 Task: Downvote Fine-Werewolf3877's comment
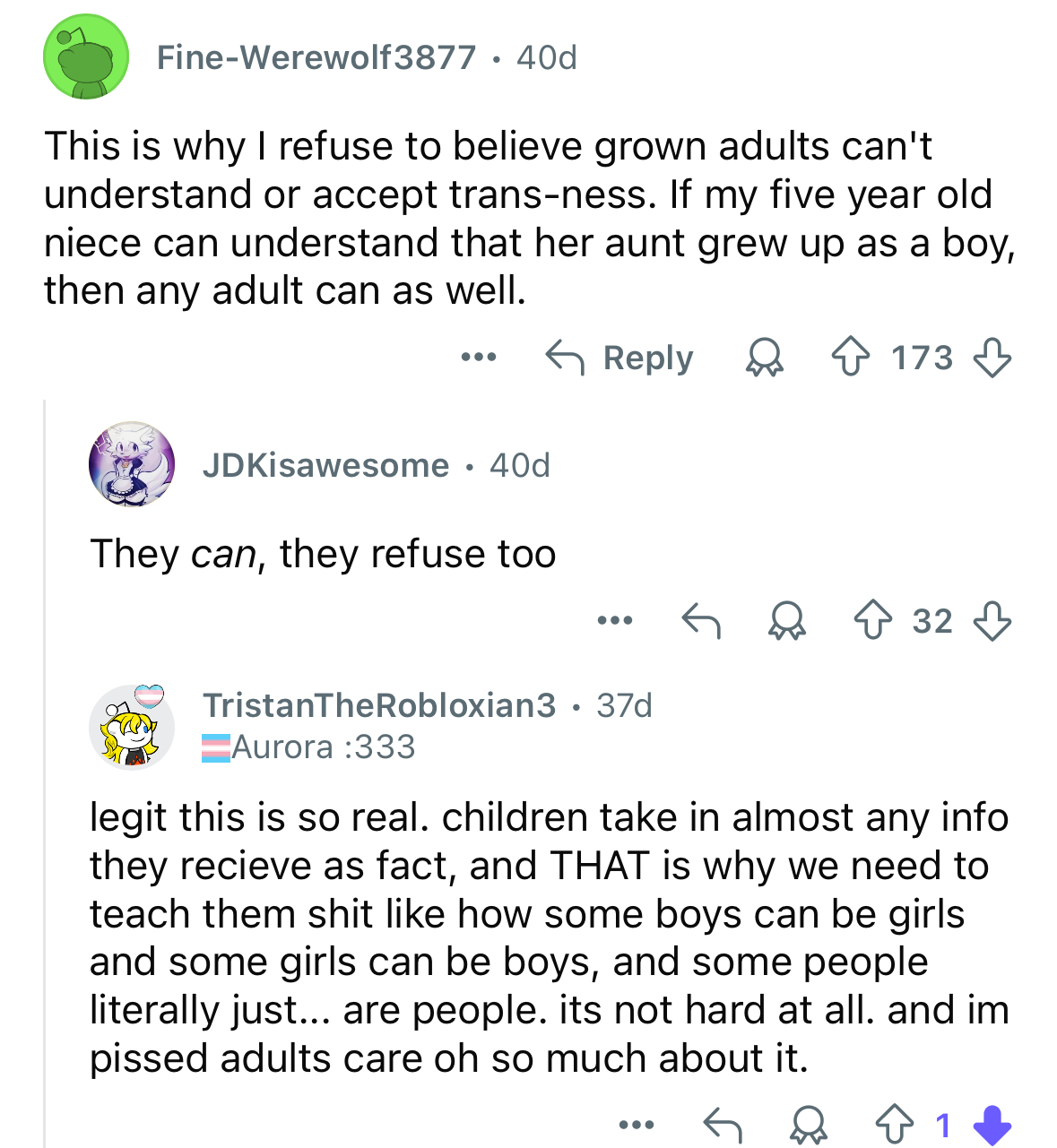992,358
